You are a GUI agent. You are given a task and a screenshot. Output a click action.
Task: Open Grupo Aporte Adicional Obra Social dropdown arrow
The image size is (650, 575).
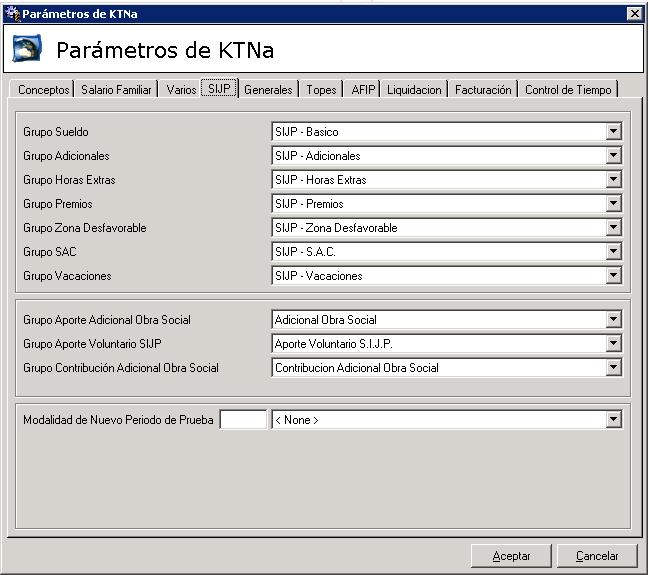[613, 320]
